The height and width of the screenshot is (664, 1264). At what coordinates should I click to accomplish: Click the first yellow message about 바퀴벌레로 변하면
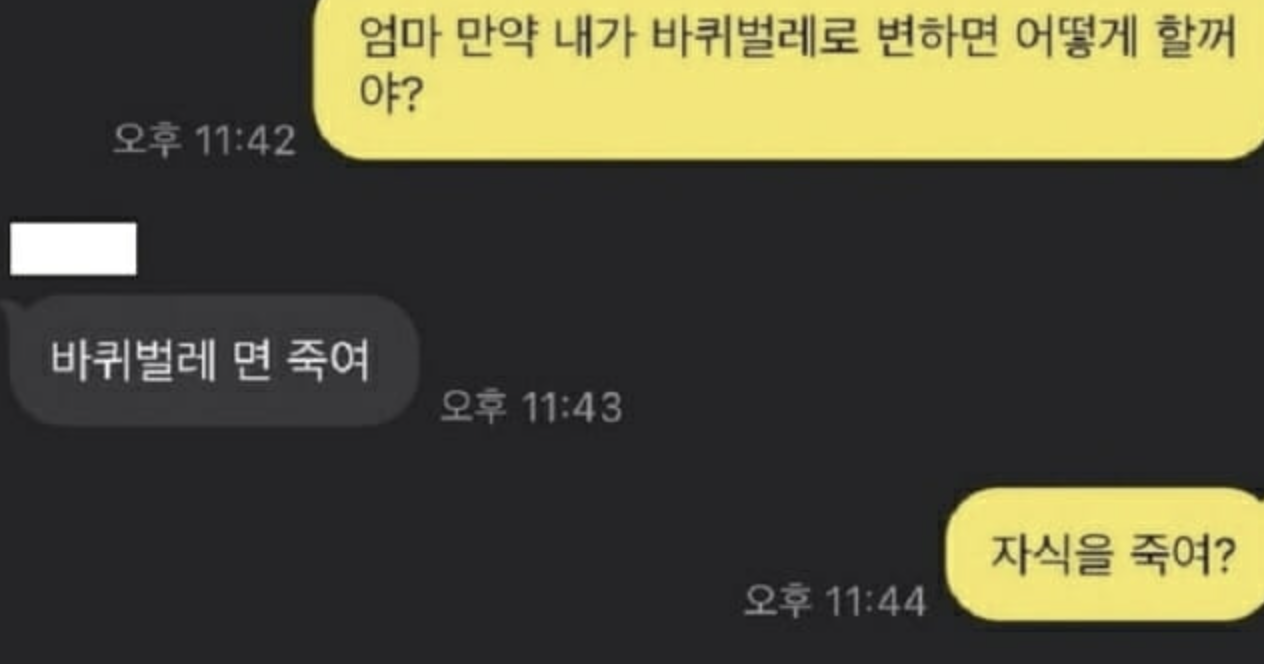pyautogui.click(x=789, y=78)
